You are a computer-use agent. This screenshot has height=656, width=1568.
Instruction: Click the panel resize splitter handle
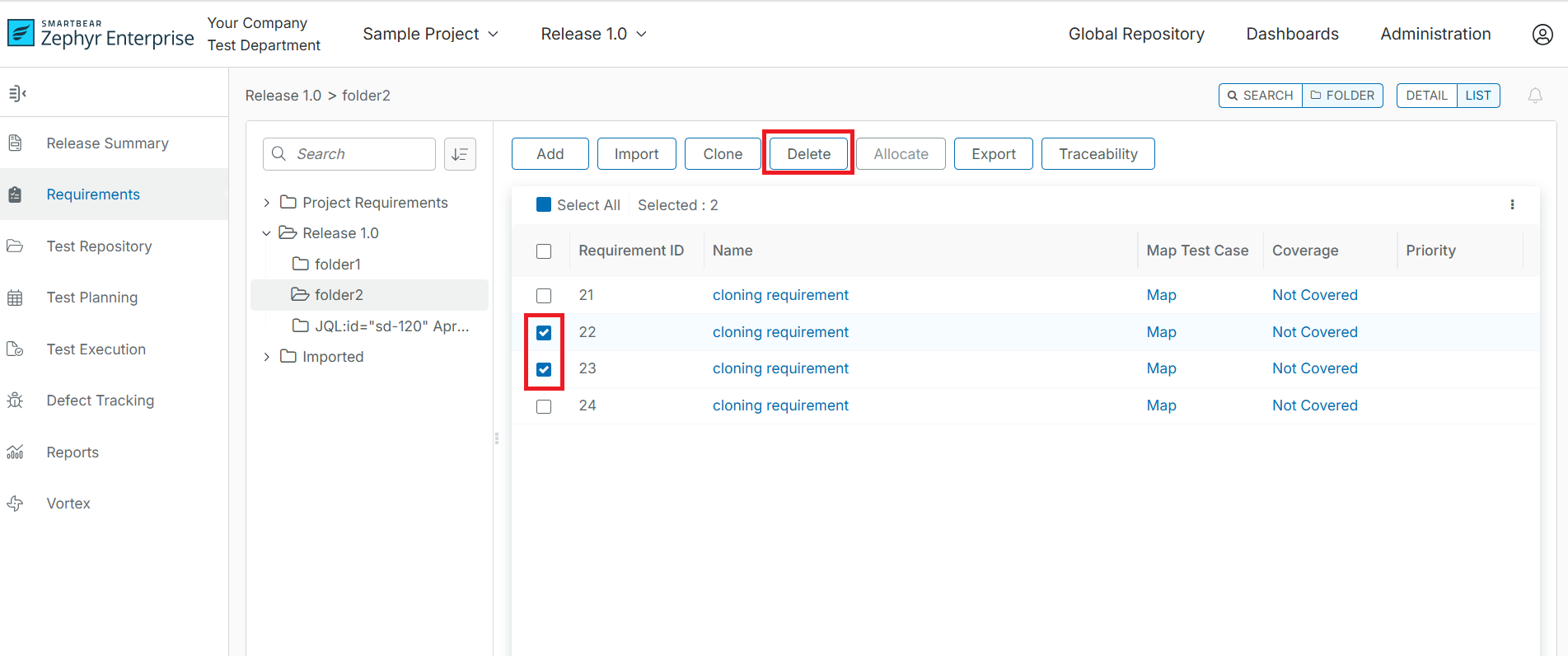497,438
